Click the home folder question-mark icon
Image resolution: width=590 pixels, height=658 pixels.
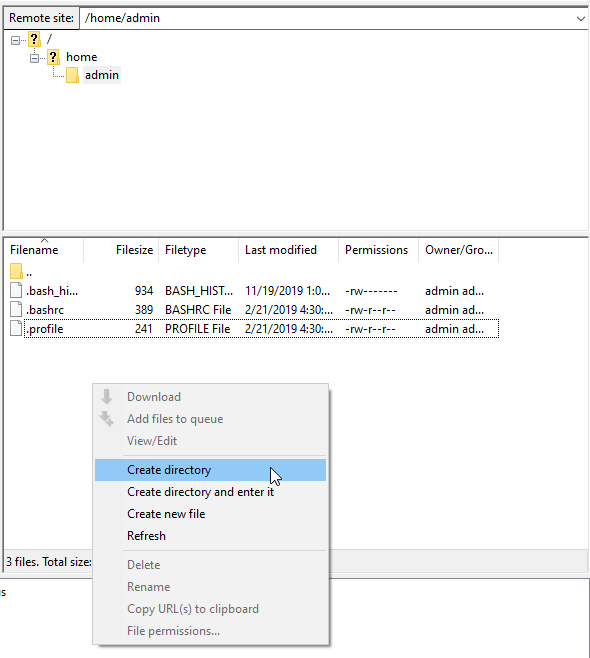click(x=53, y=57)
